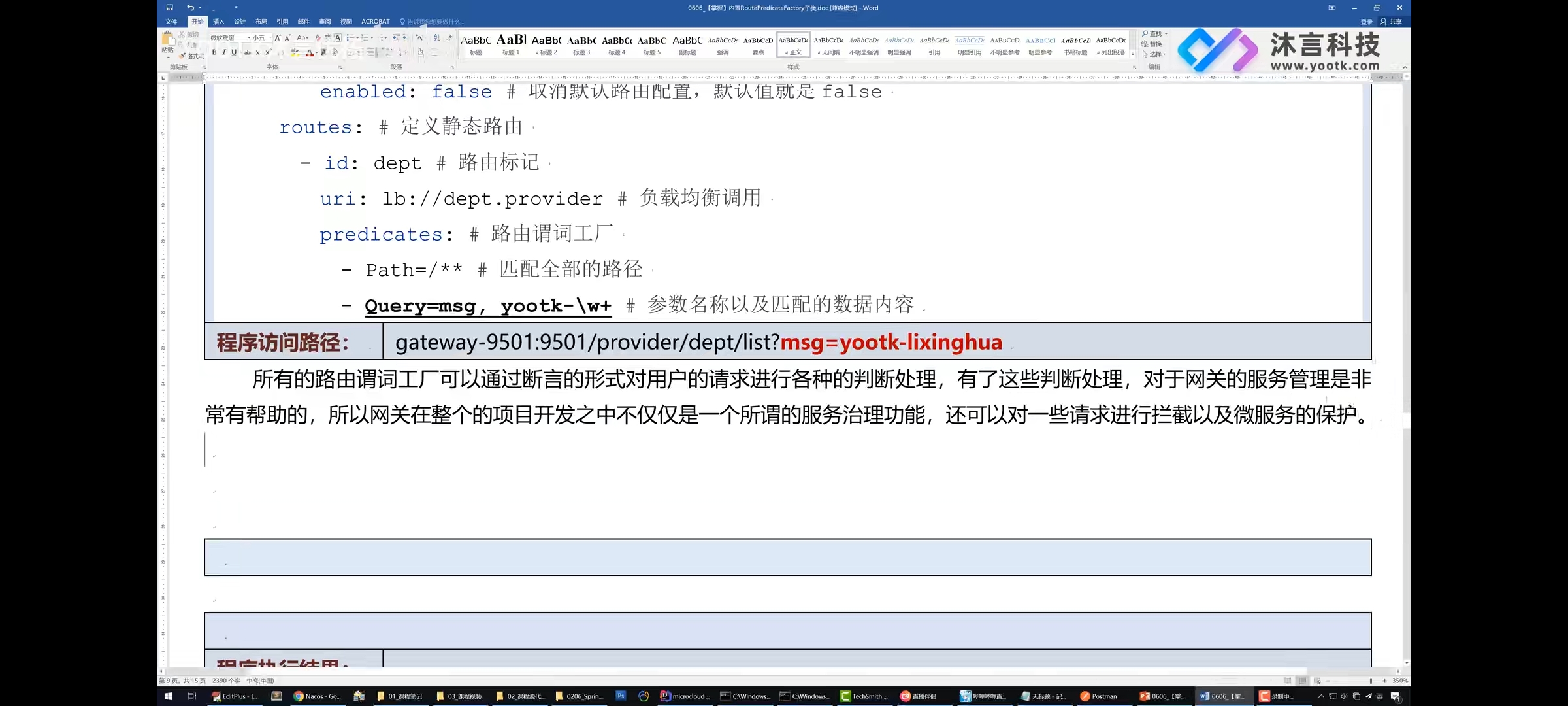This screenshot has height=706, width=1568.
Task: Click the sort A-Z icon
Action: 436,38
